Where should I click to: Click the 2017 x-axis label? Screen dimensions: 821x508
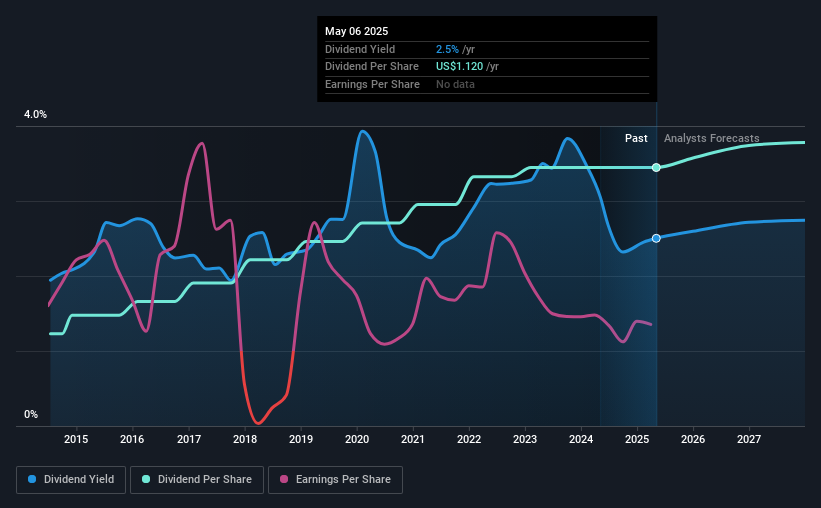pos(189,439)
